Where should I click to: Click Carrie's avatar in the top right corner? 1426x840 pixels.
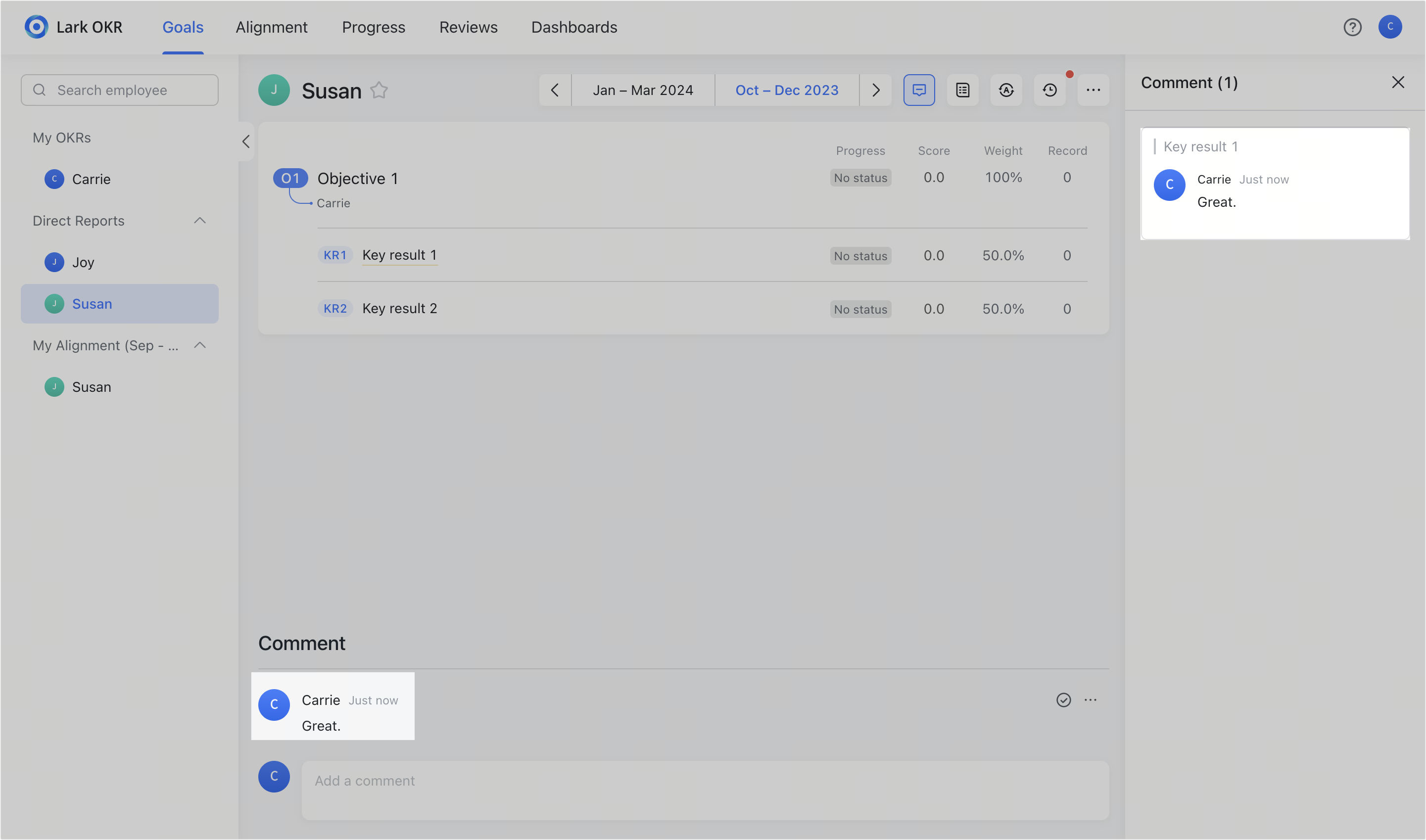(1390, 27)
